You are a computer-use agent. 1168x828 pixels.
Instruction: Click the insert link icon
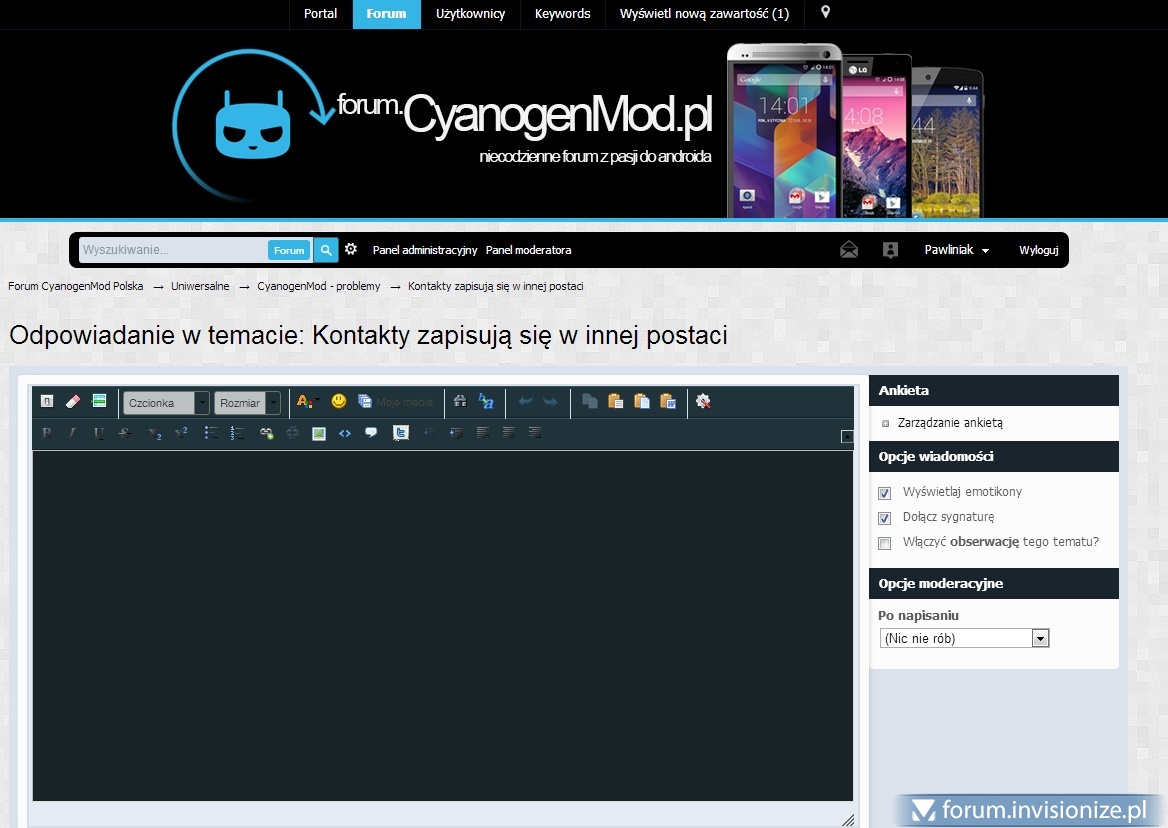pyautogui.click(x=266, y=433)
